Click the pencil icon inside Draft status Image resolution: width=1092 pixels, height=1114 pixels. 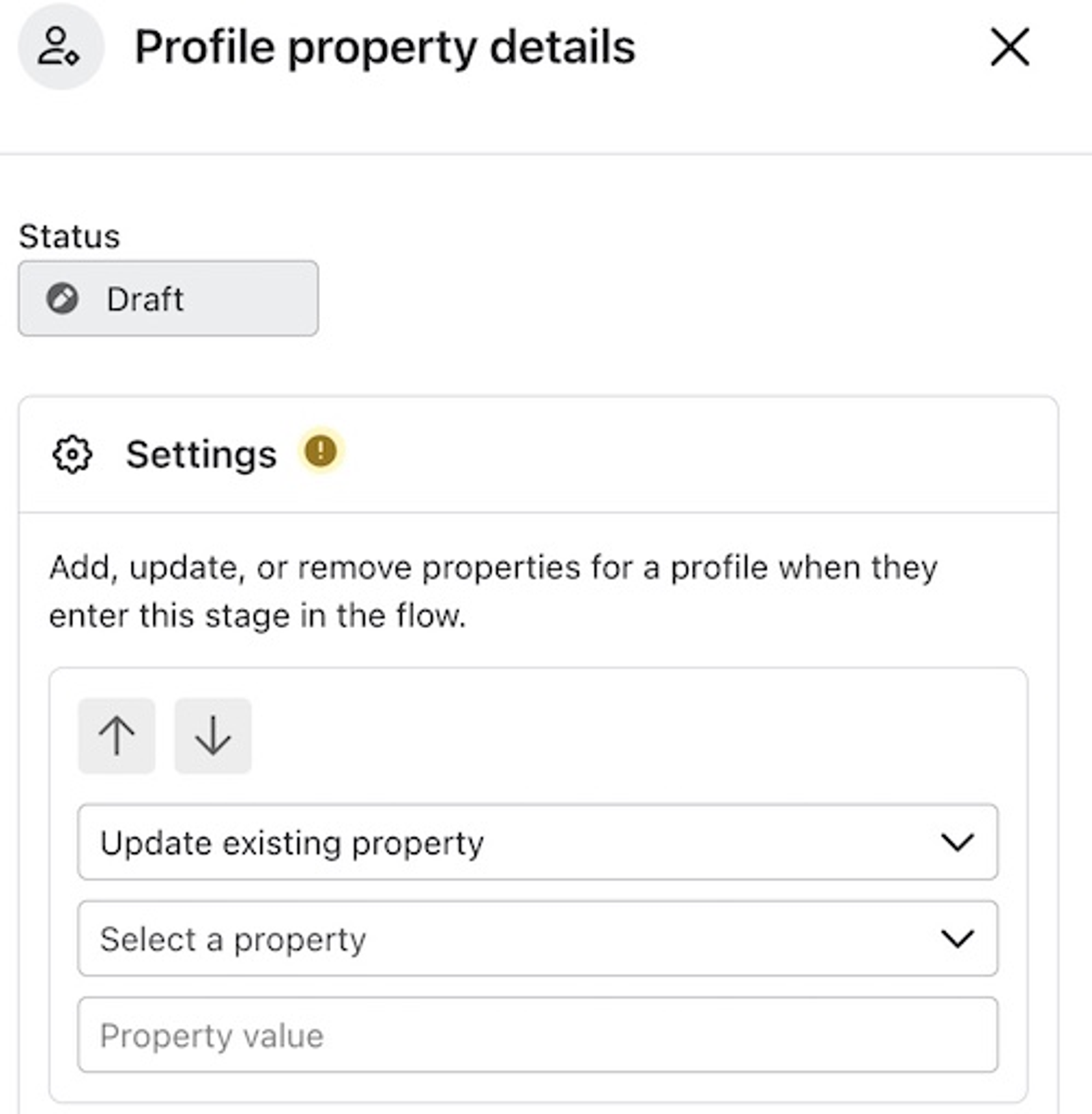[62, 298]
